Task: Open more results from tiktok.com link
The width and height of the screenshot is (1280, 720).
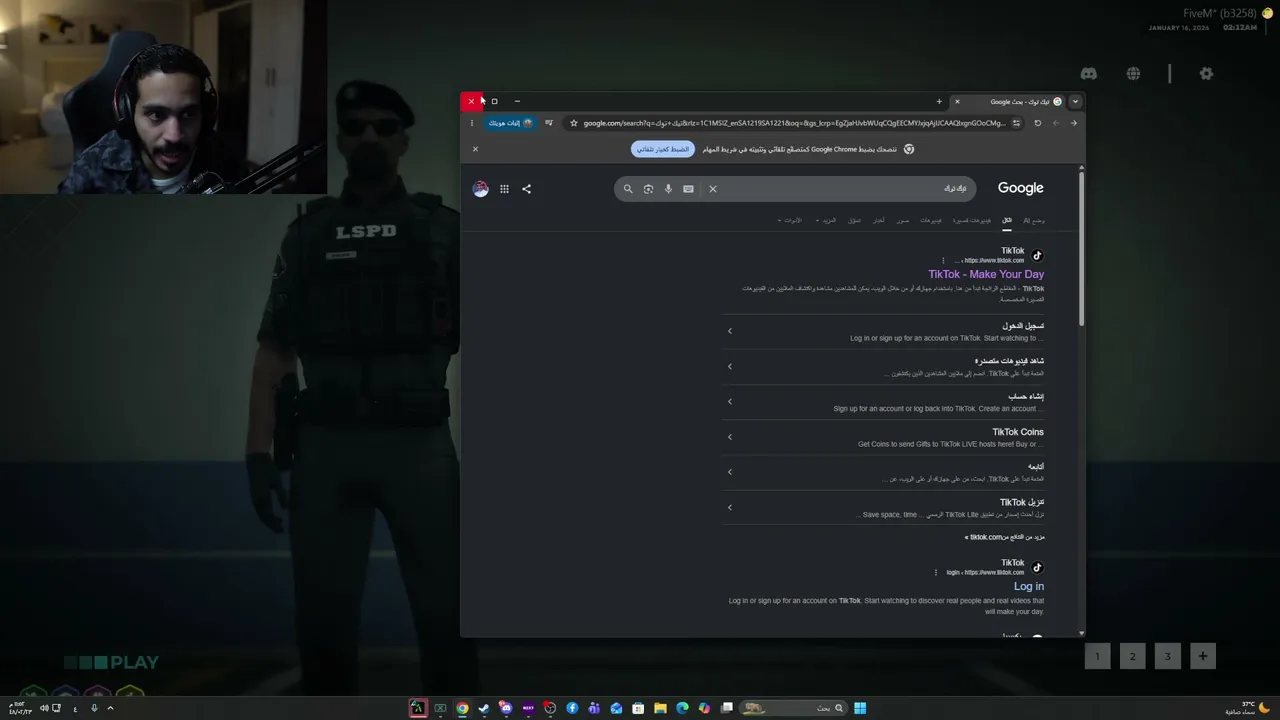Action: [x=1004, y=537]
